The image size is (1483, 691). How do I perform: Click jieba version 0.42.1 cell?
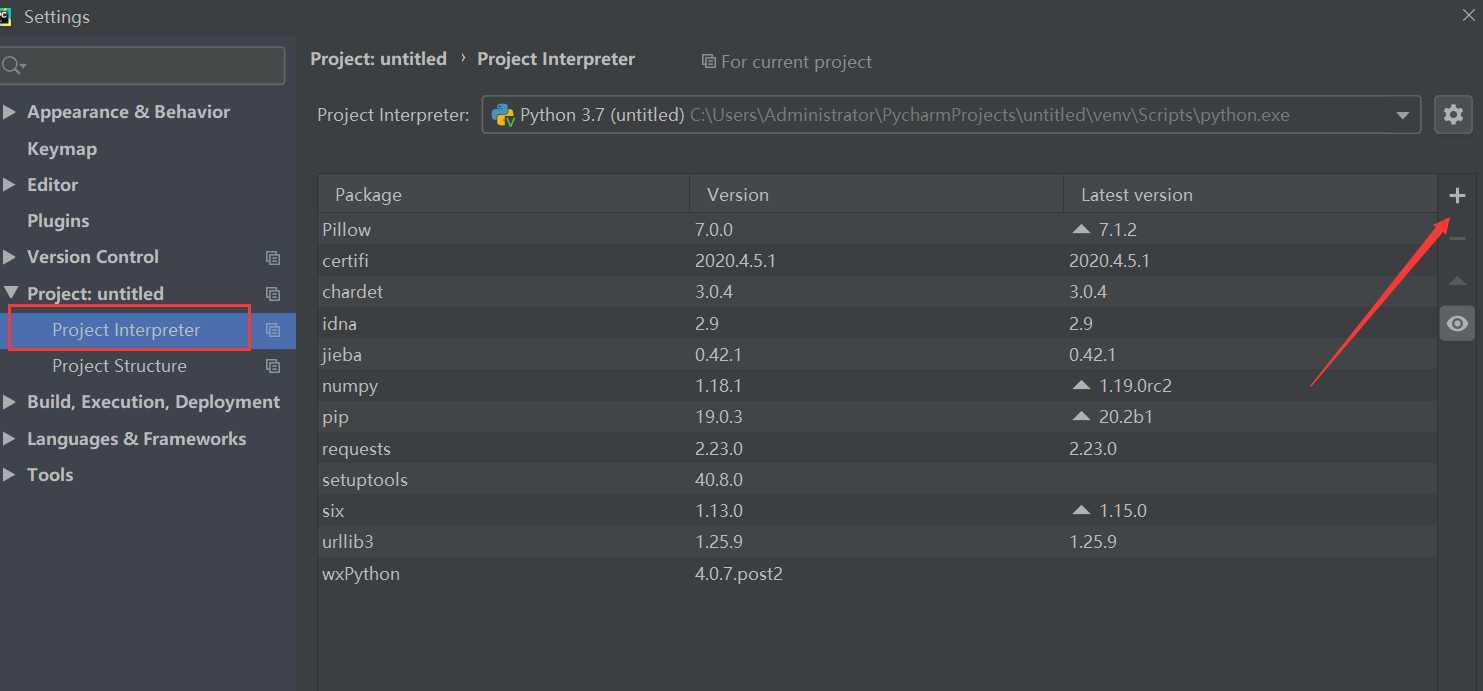[718, 355]
